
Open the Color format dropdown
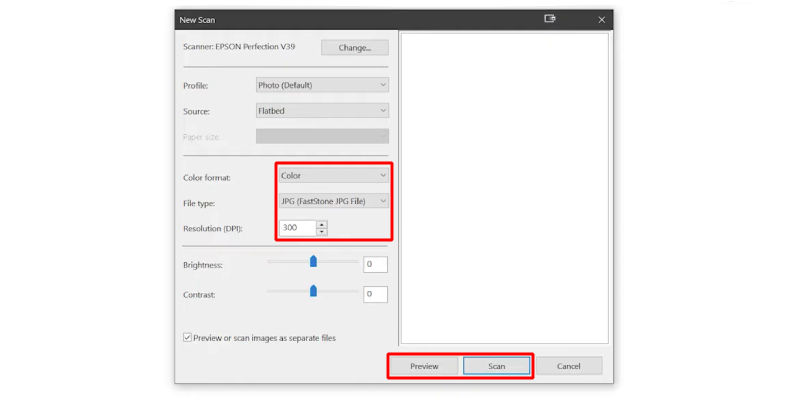[x=334, y=176]
